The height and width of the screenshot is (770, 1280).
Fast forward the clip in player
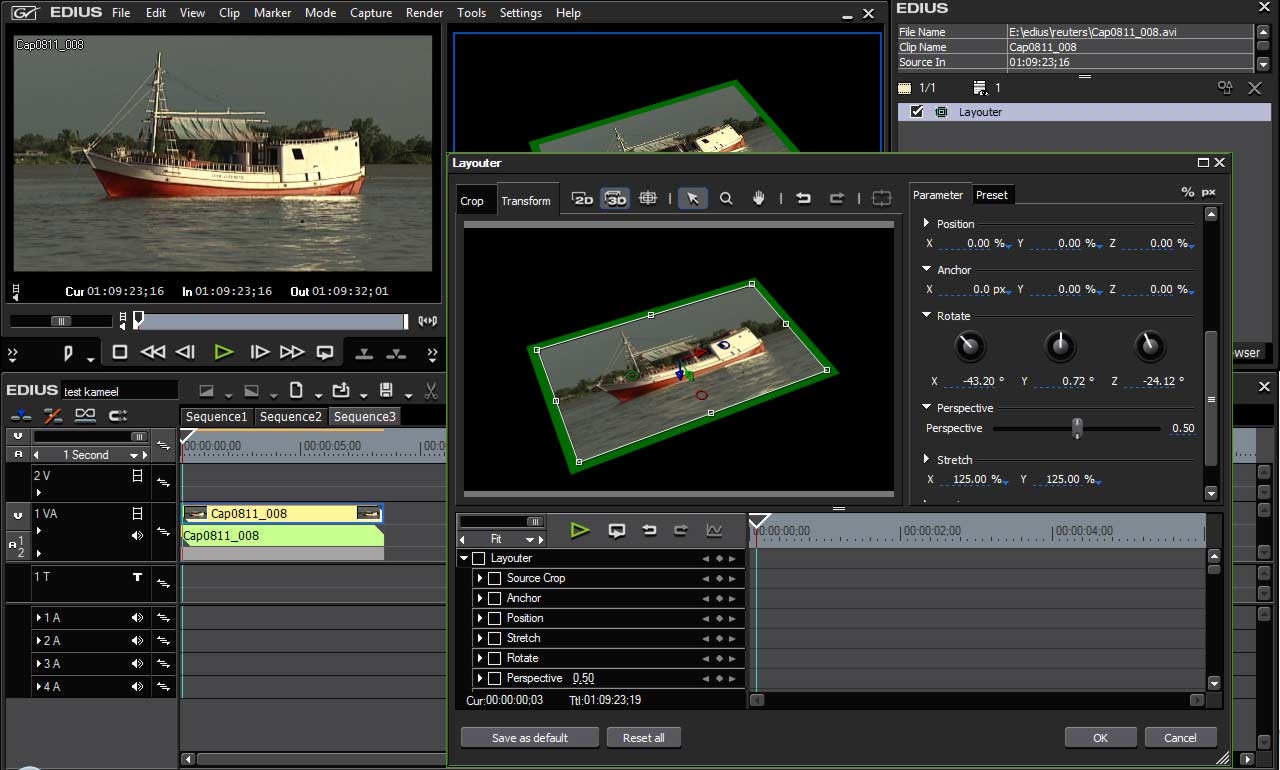(x=292, y=352)
